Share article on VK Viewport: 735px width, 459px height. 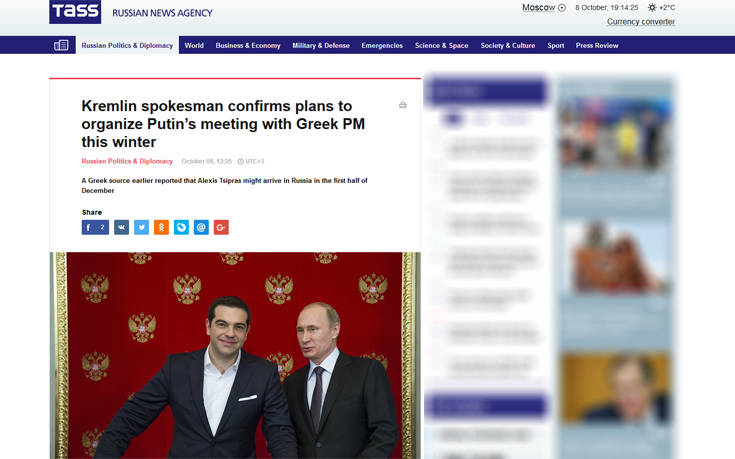point(121,227)
